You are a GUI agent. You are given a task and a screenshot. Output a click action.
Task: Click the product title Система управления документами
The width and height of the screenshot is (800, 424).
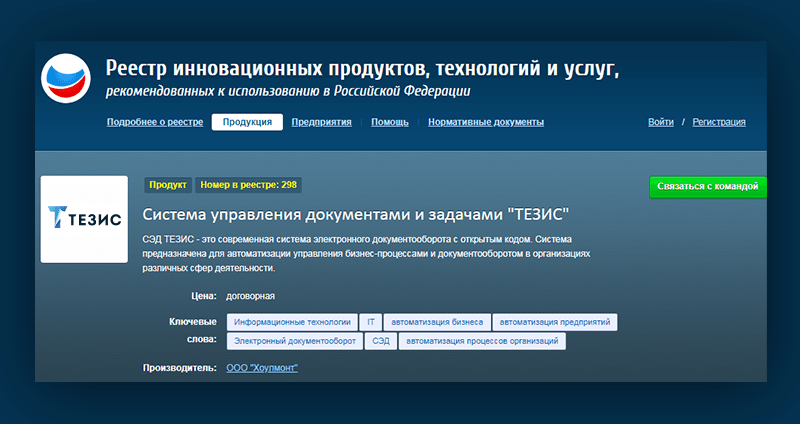[356, 215]
